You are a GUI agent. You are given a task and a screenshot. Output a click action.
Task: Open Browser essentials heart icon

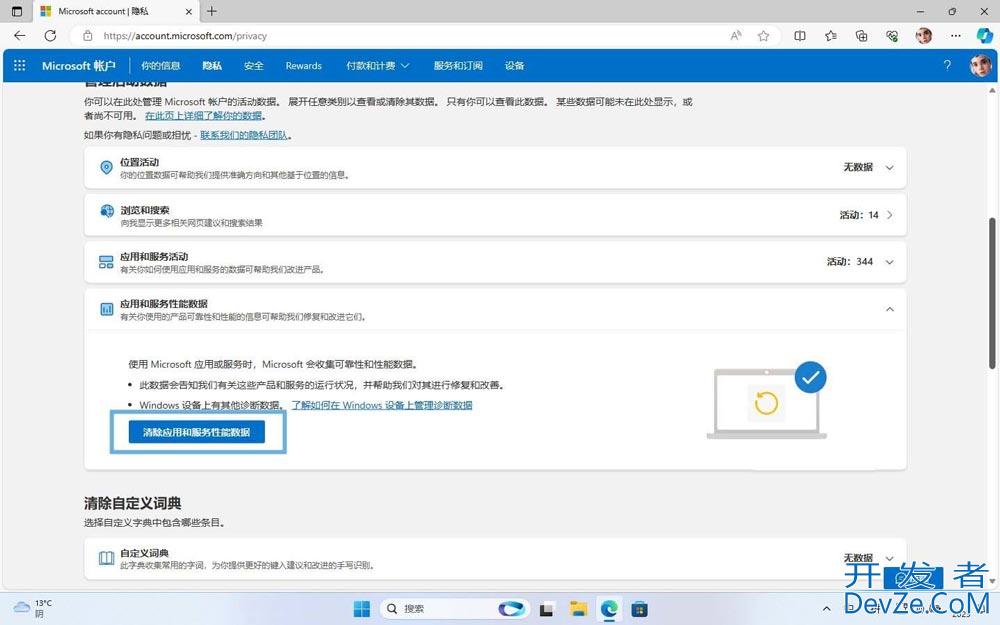[x=892, y=36]
